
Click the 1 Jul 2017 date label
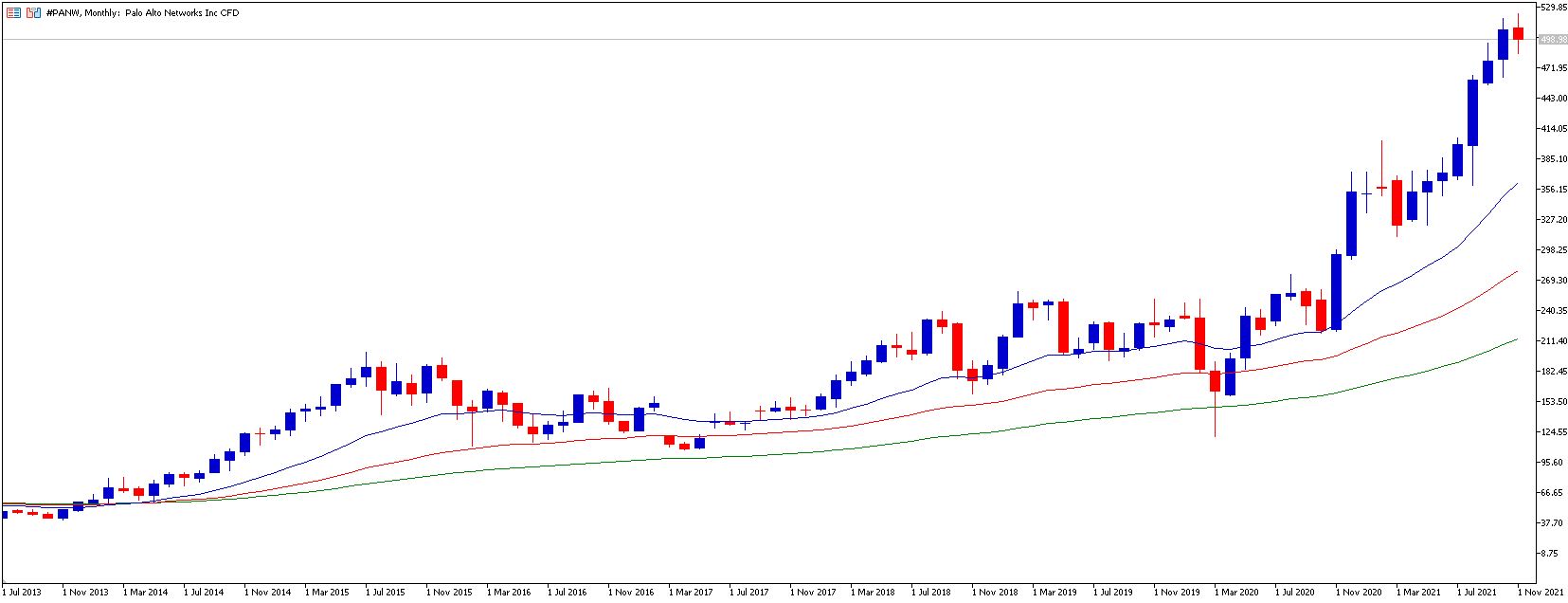[x=748, y=592]
